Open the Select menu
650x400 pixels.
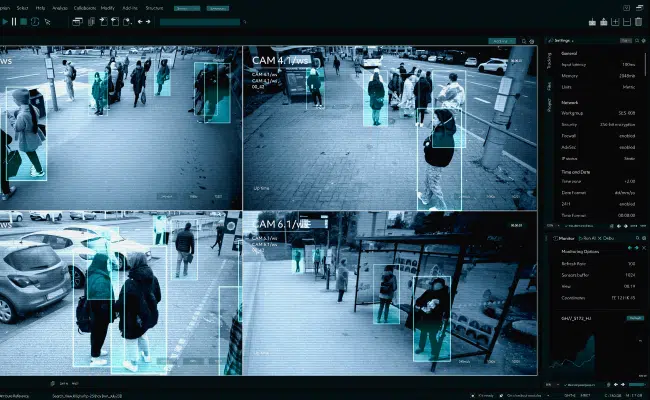pos(22,8)
